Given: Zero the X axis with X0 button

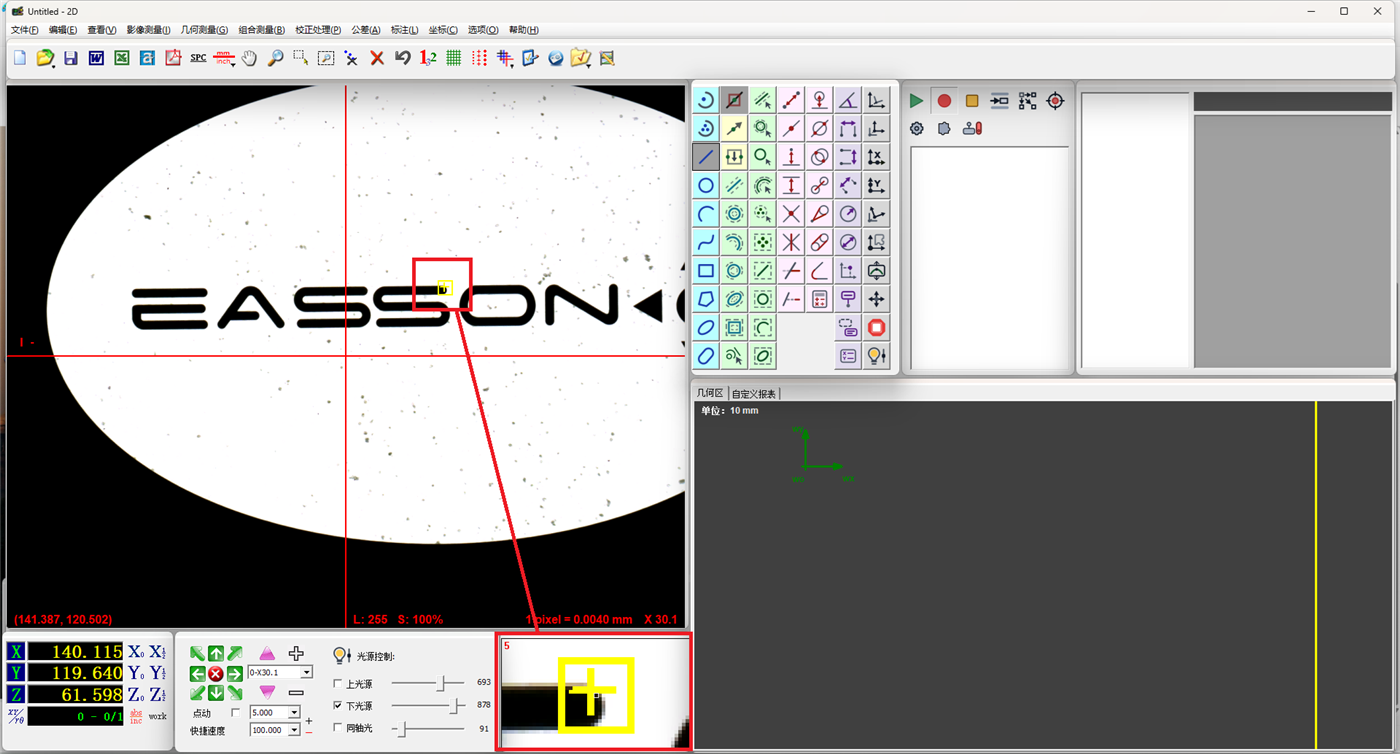Looking at the screenshot, I should click(135, 652).
